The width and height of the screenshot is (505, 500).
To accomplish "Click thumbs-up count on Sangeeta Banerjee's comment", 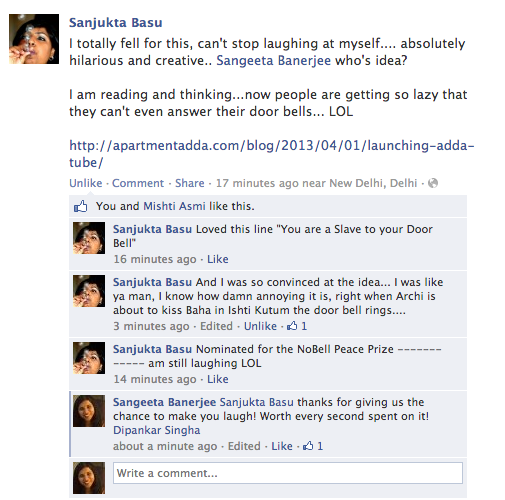I will coord(313,446).
